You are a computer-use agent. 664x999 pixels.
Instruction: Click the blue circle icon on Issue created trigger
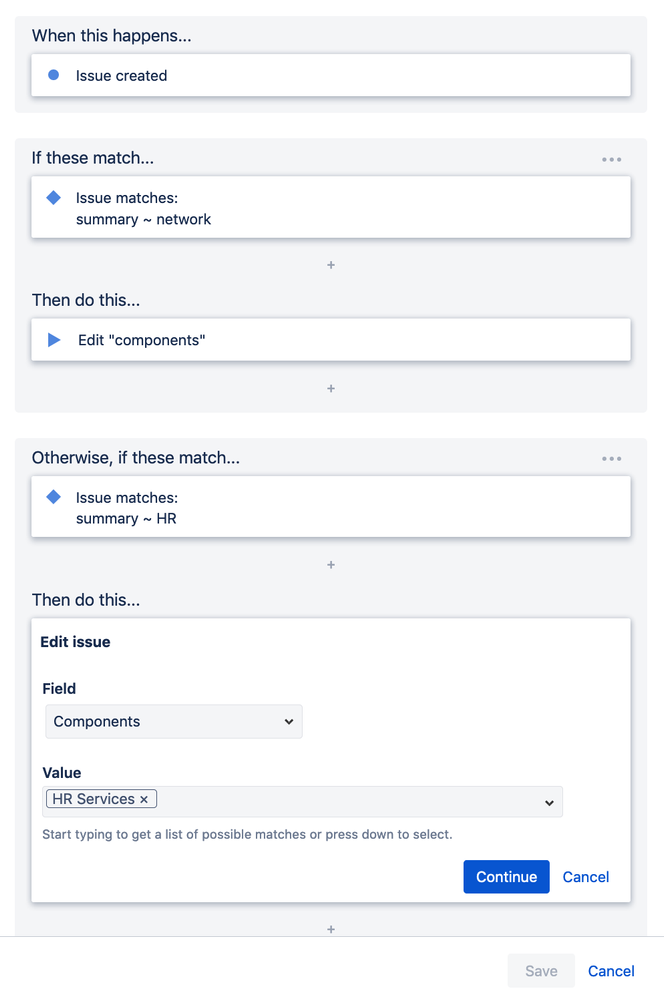pos(53,74)
